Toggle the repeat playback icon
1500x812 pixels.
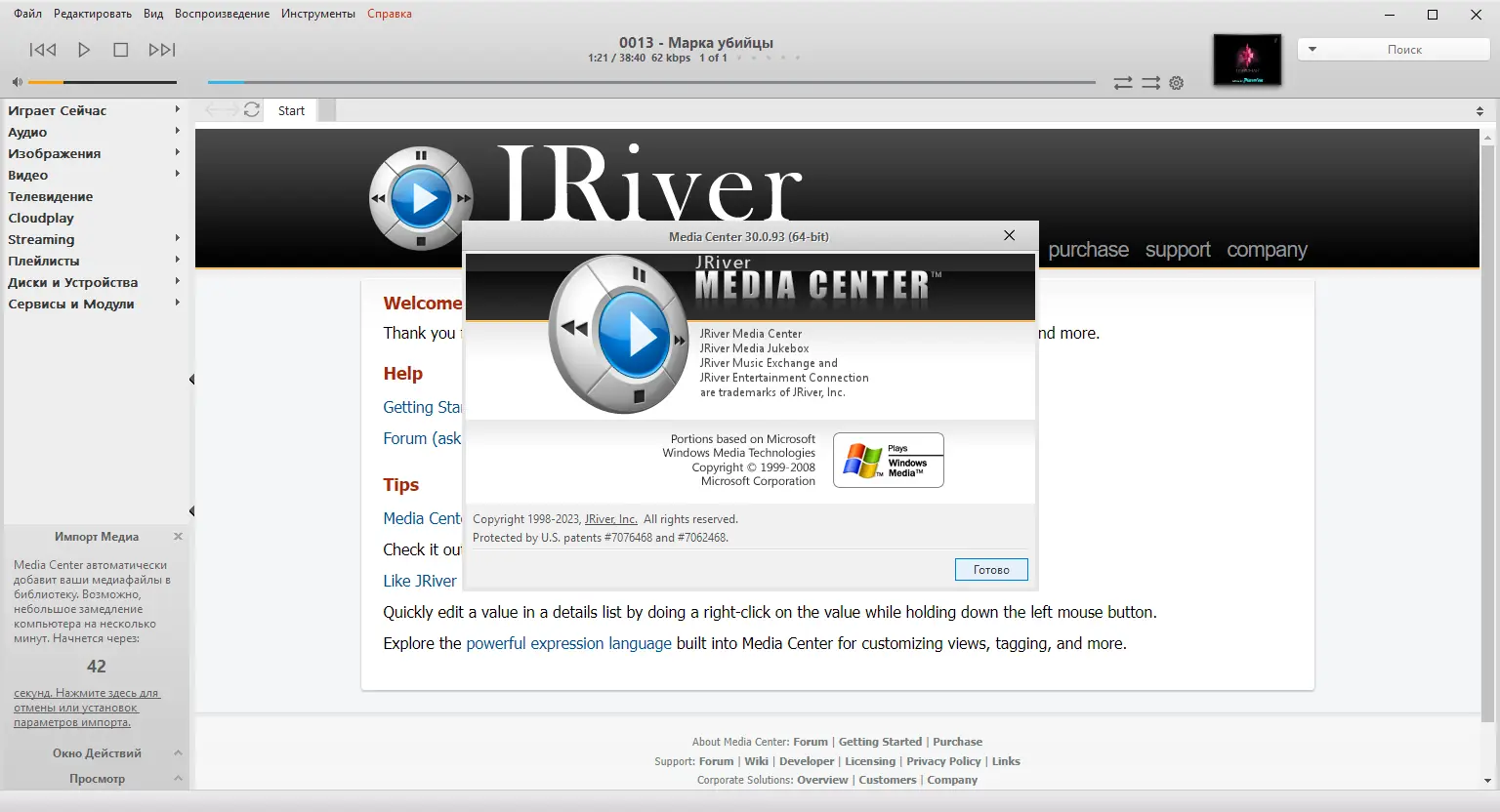[1149, 83]
